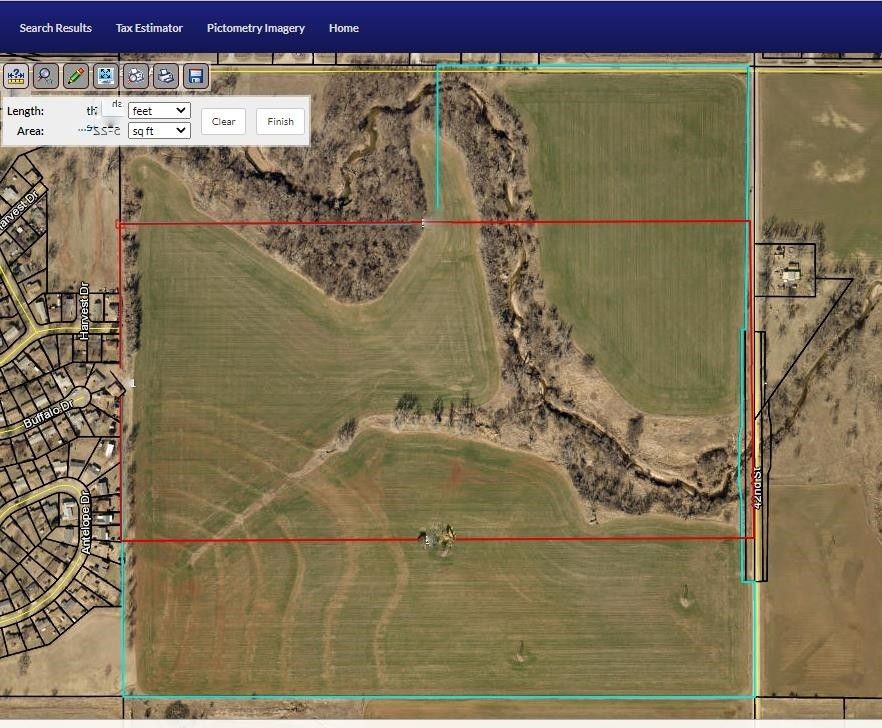
Task: Open the Search Results menu
Action: 55,28
